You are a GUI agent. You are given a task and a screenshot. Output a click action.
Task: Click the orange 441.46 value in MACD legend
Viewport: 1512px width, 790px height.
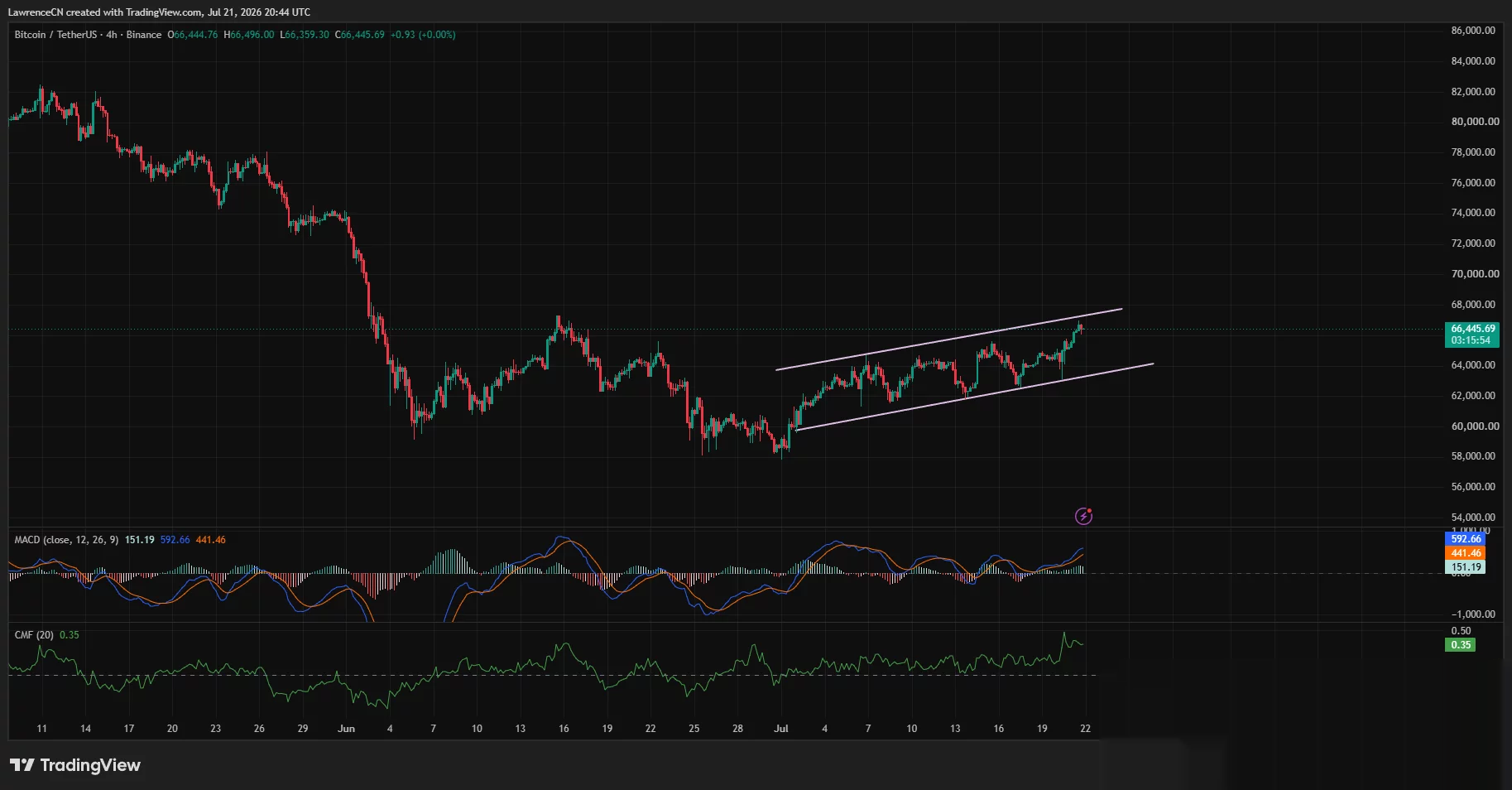click(x=211, y=540)
